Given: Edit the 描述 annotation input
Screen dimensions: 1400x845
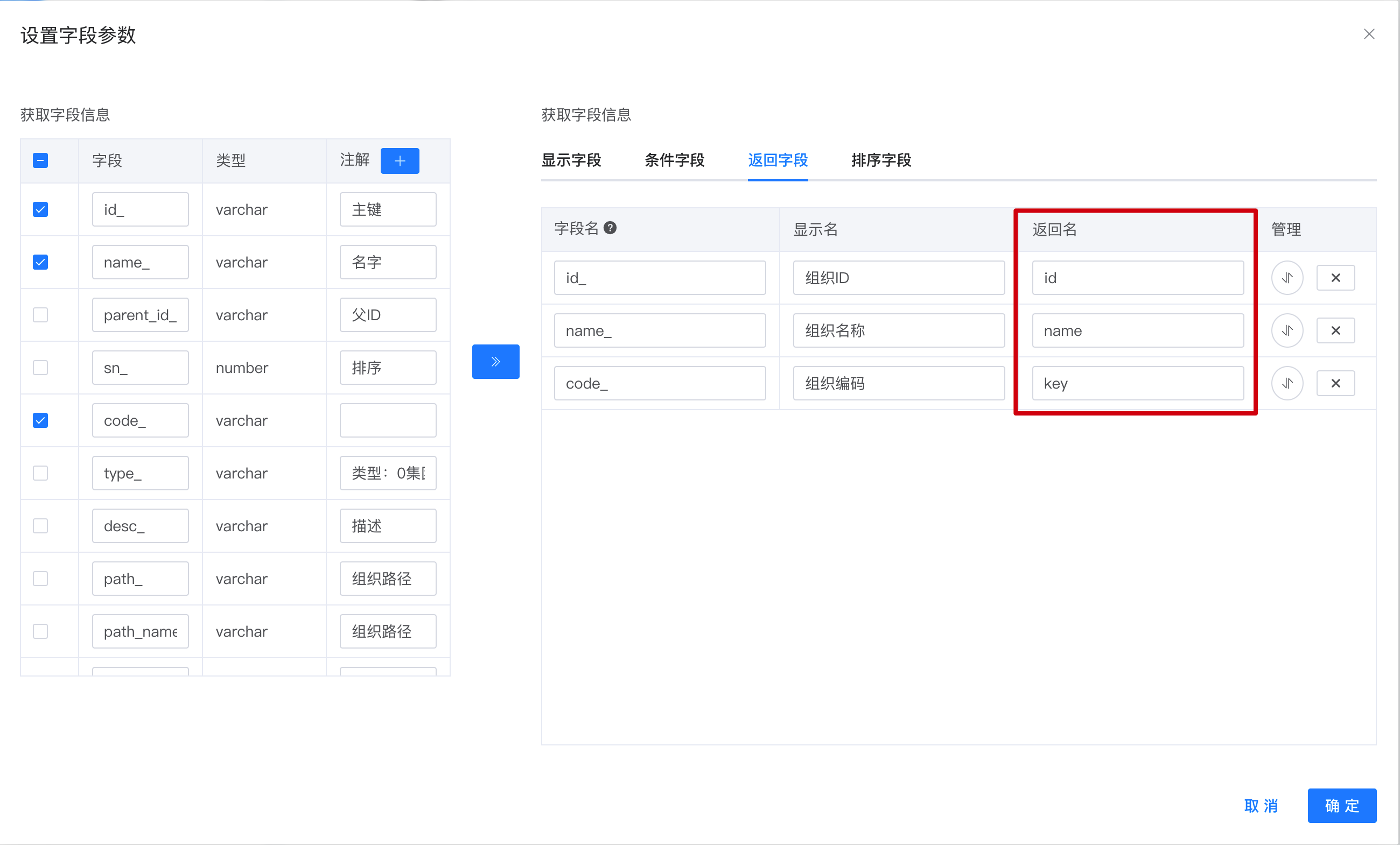Looking at the screenshot, I should [388, 526].
